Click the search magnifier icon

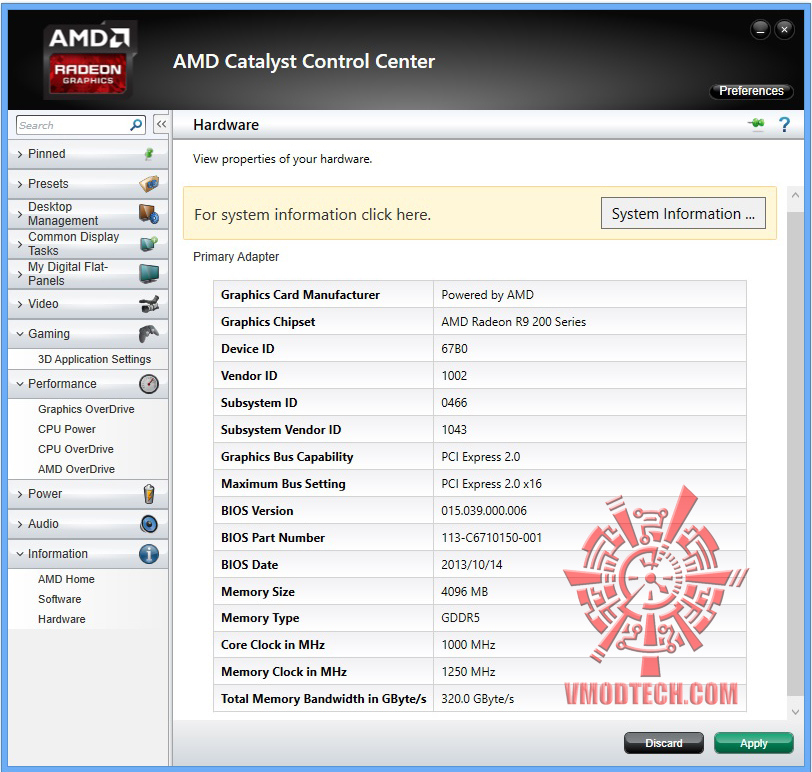tap(136, 125)
